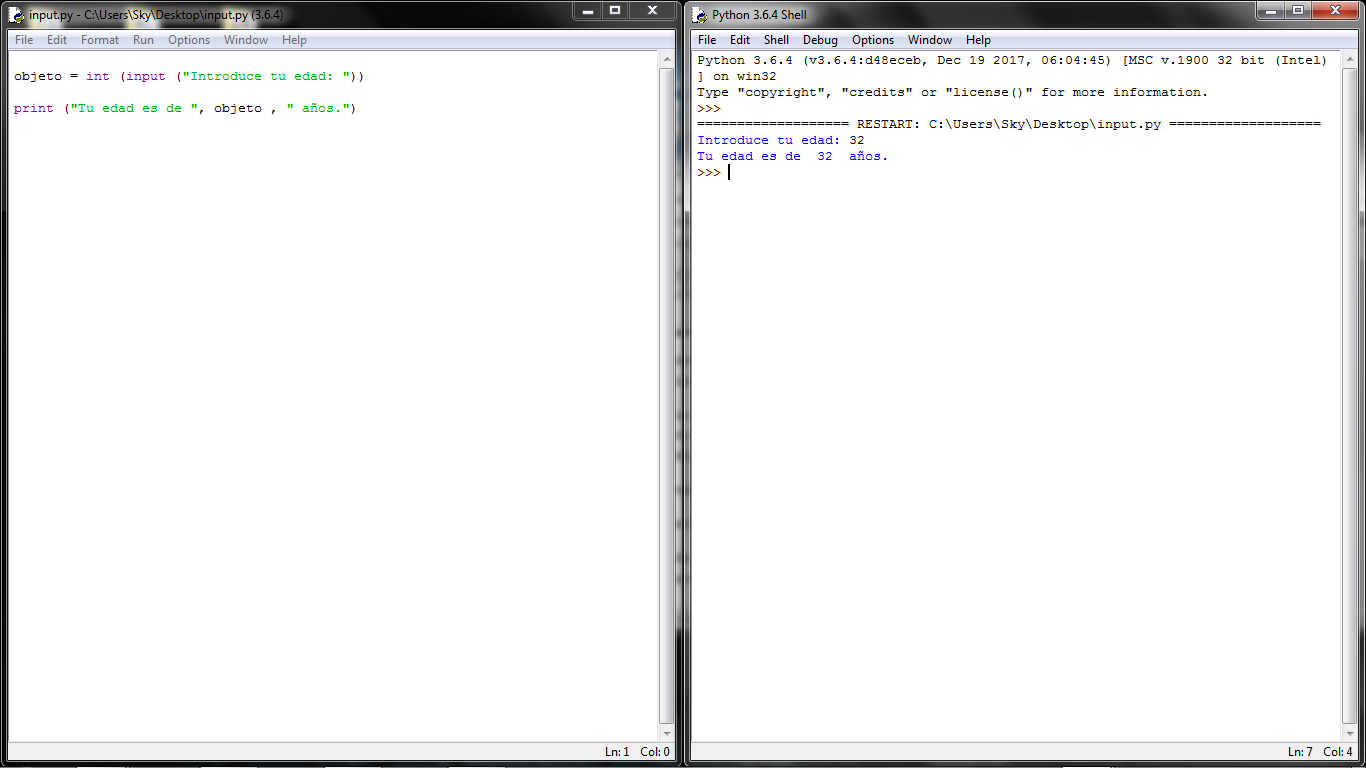Screen dimensions: 1366x768
Task: Maximize the input.py editor window
Action: click(615, 10)
